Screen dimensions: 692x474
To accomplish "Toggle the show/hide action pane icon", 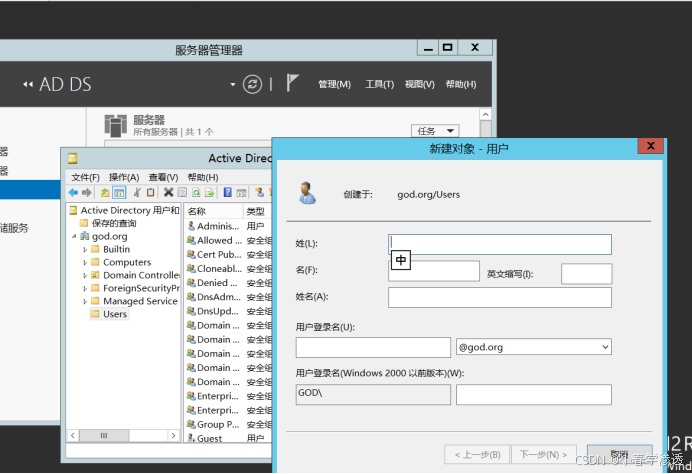I will tap(241, 192).
